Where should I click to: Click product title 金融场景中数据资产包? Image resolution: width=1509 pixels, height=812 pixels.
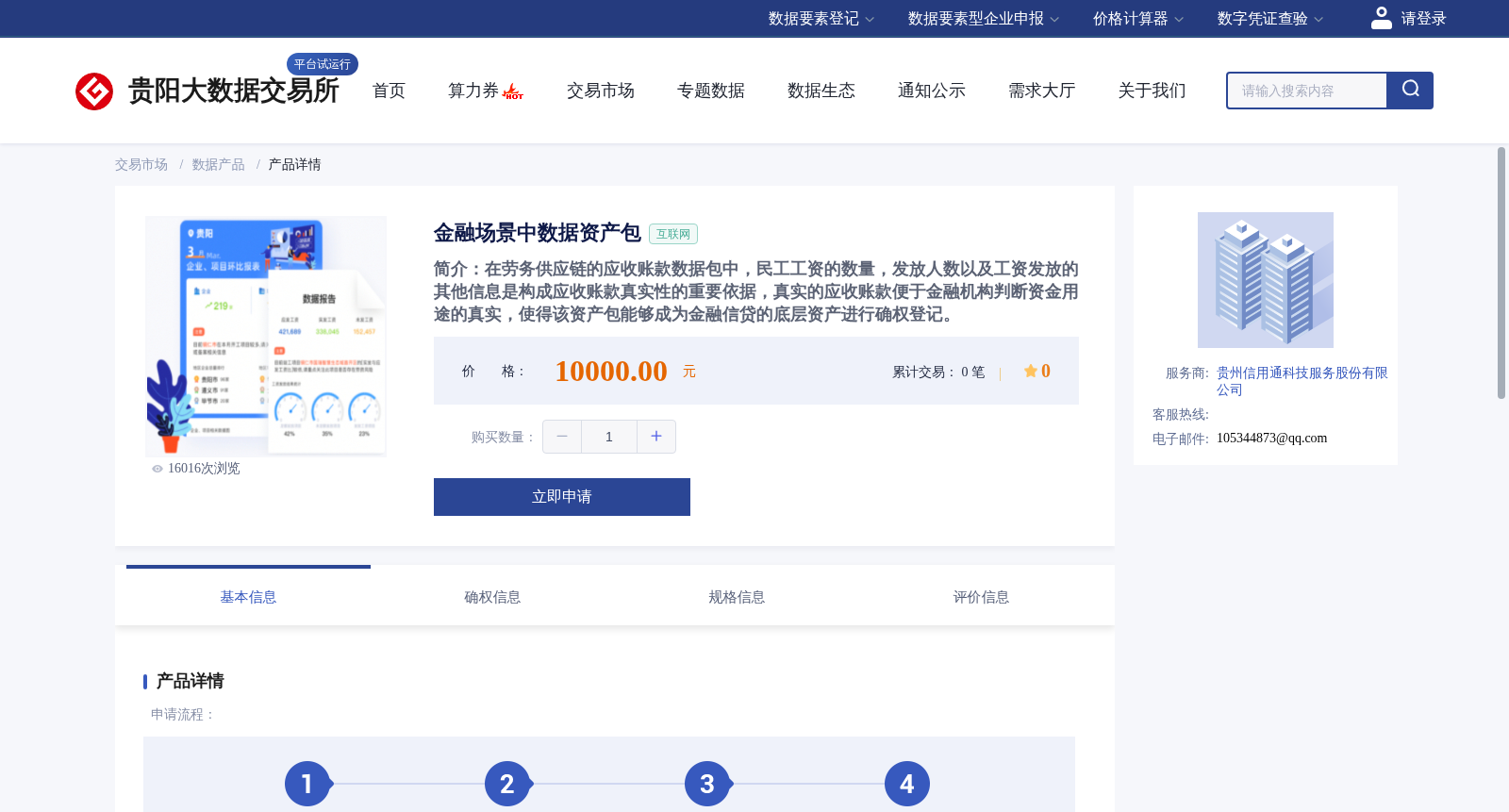coord(538,233)
